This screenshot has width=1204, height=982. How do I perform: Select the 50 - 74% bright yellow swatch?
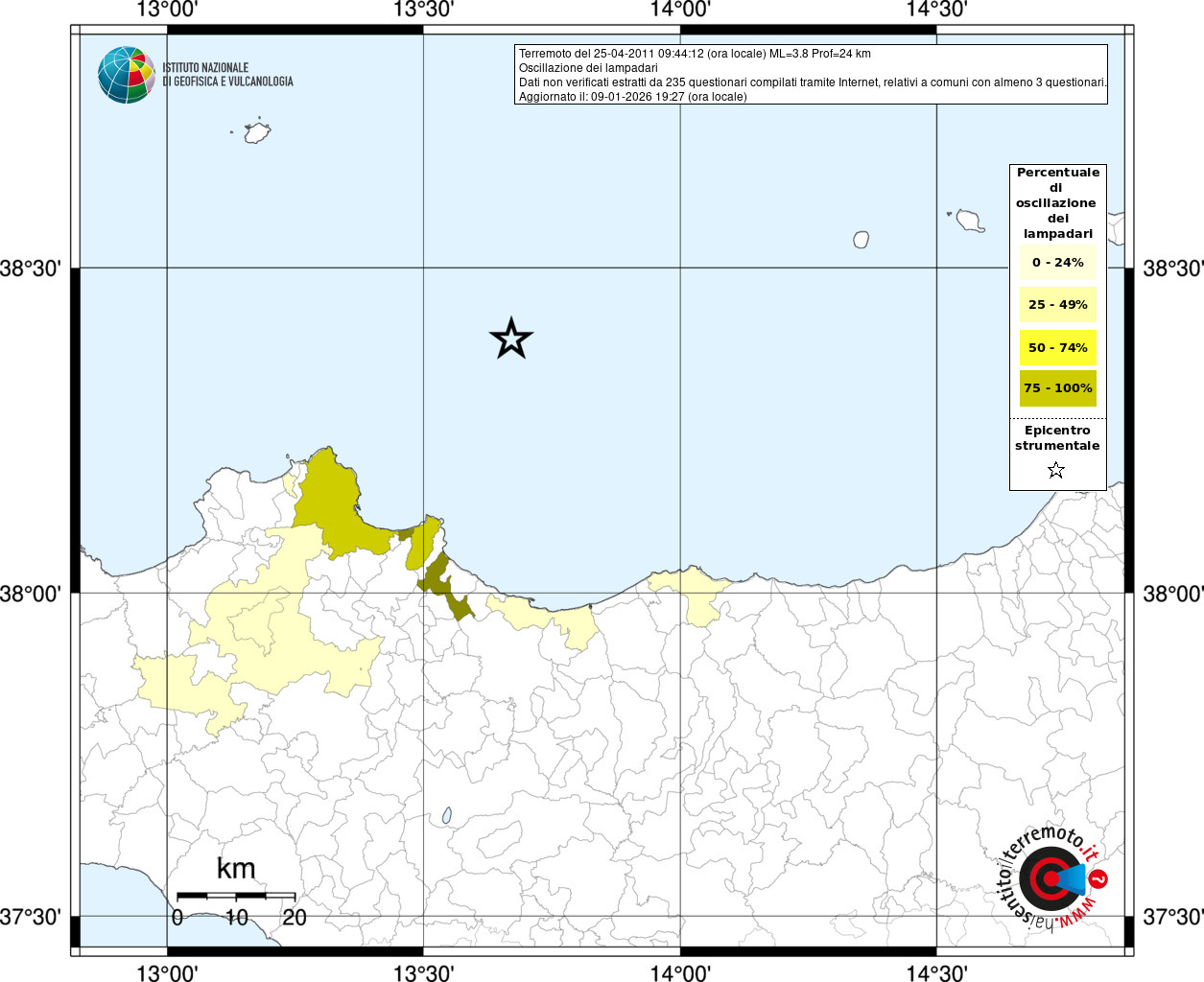pos(1057,347)
